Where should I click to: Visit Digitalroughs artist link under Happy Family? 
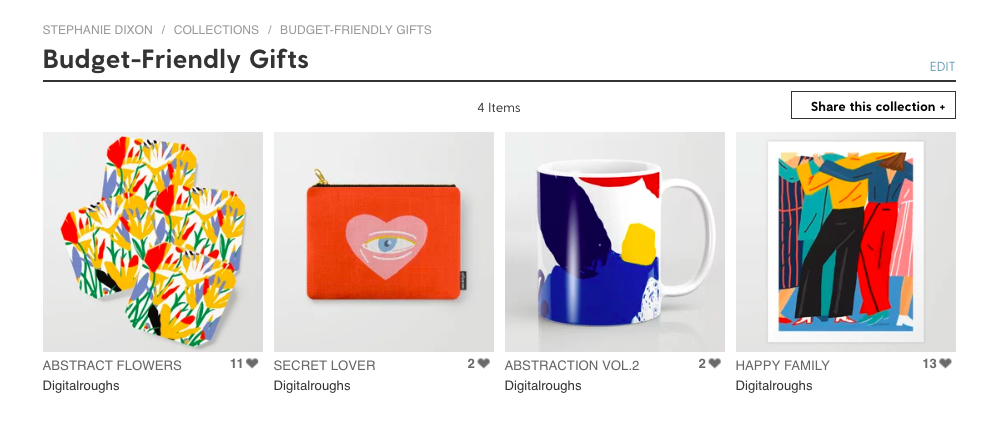(774, 386)
